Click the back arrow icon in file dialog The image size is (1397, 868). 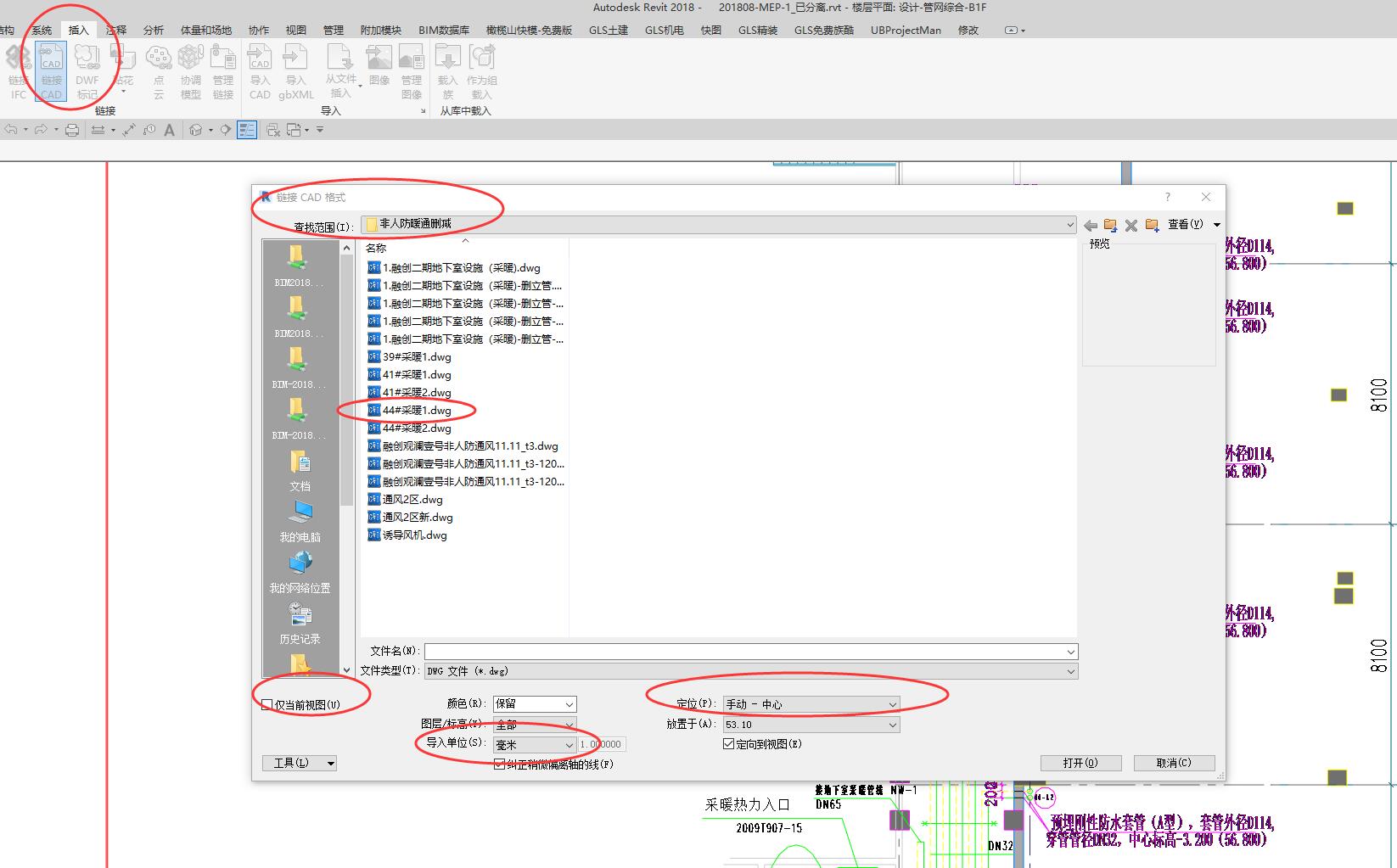pyautogui.click(x=1091, y=225)
